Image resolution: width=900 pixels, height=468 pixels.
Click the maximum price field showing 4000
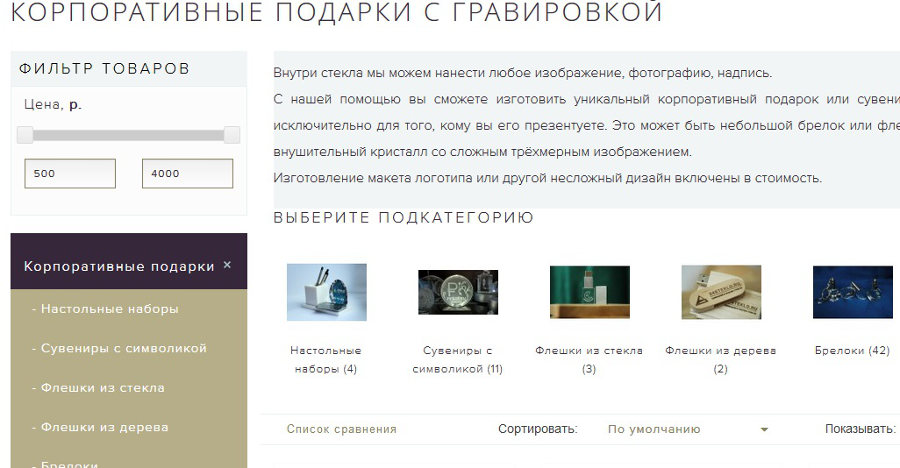pos(187,173)
